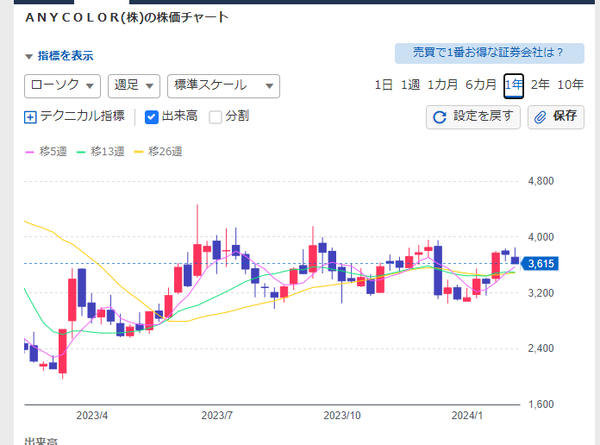Expand the 指標を表示 disclosure triangle
The image size is (600, 445).
click(x=29, y=57)
